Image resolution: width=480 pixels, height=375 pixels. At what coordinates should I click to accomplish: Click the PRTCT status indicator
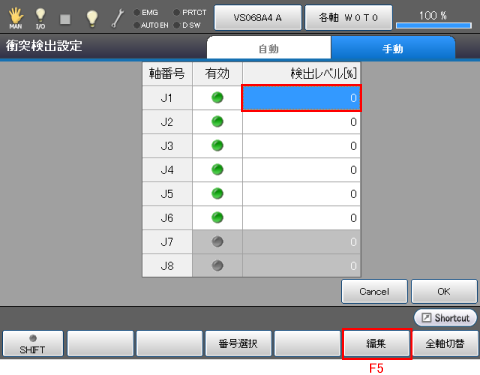pos(190,13)
